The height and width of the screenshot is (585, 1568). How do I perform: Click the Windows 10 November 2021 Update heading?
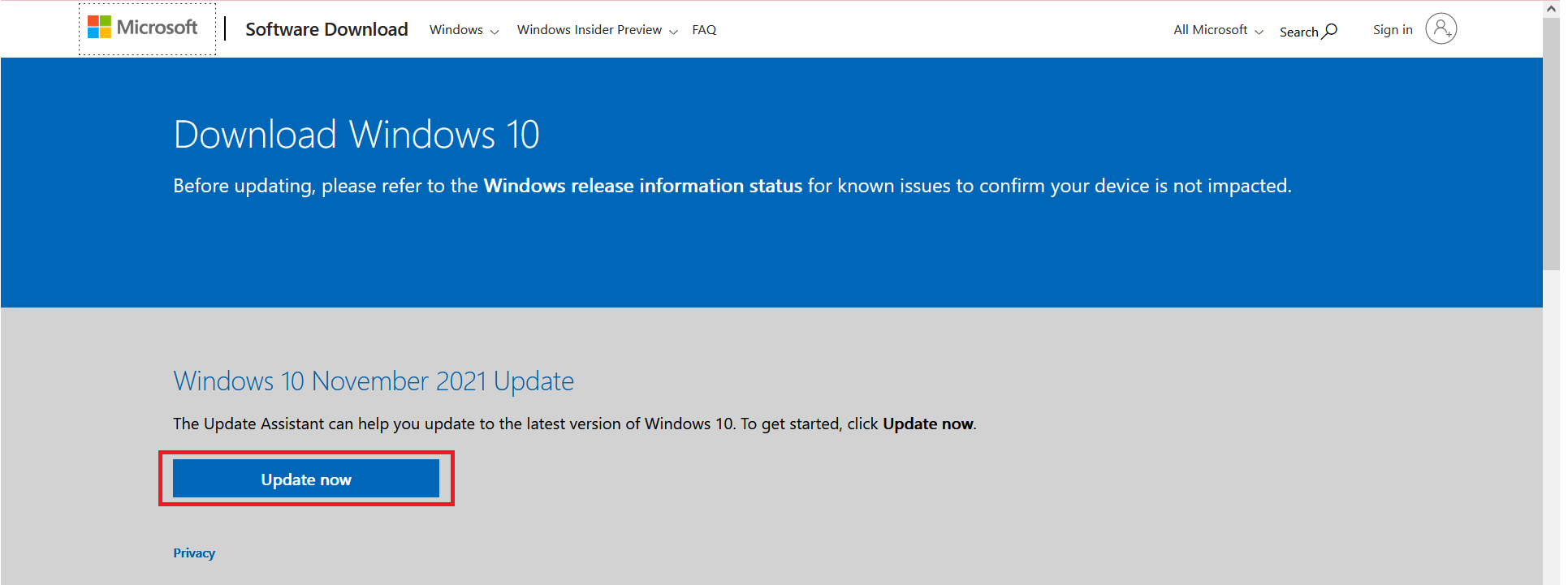pos(374,381)
